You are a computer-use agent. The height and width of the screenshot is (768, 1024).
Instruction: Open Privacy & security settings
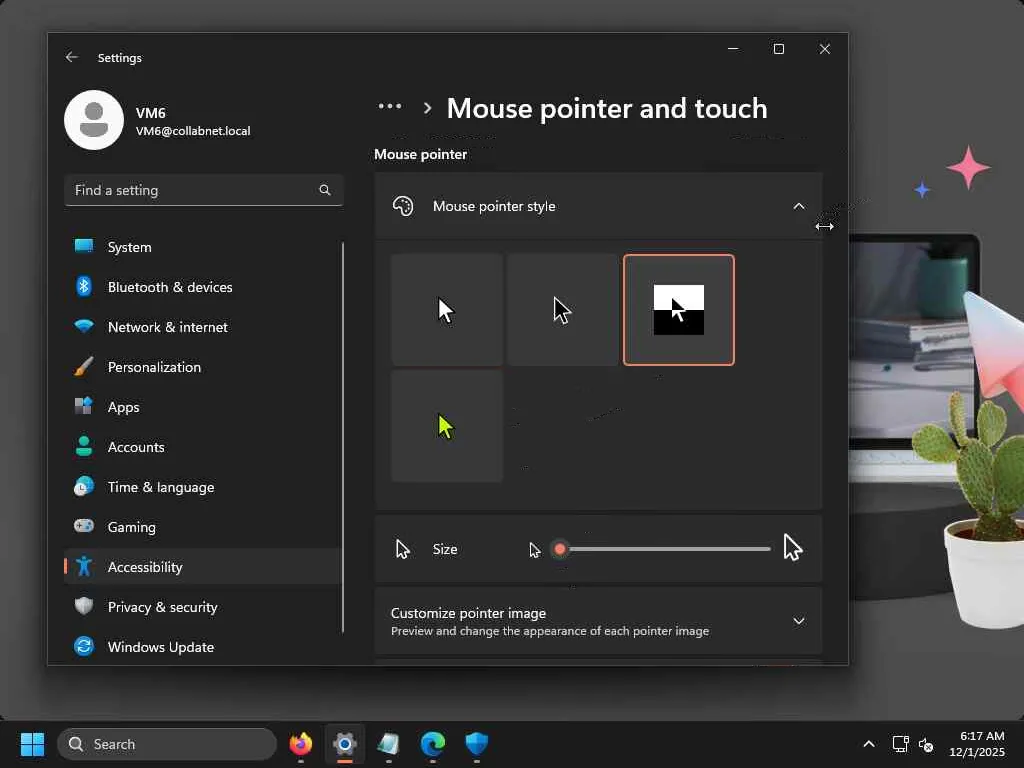pyautogui.click(x=202, y=607)
